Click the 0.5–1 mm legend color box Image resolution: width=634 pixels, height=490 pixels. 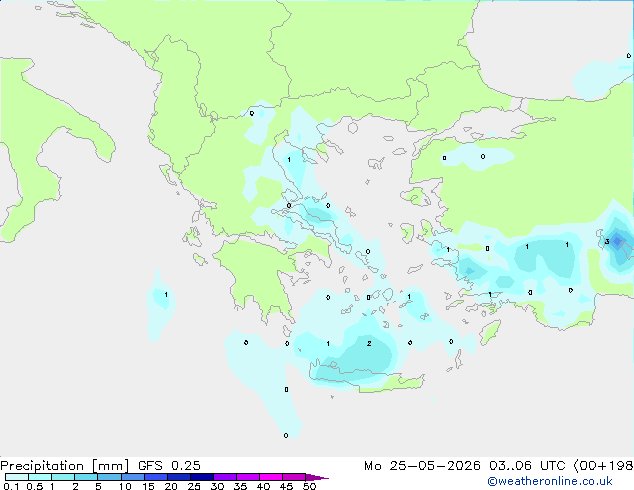tap(40, 477)
